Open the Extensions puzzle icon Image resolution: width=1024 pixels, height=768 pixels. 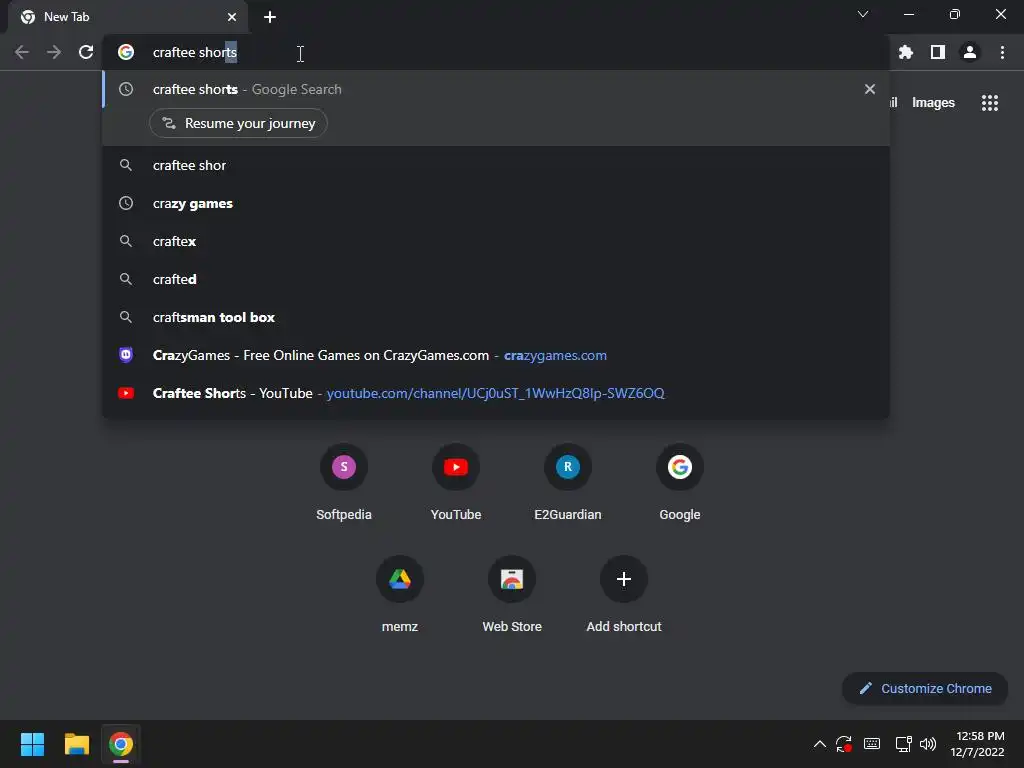coord(906,52)
